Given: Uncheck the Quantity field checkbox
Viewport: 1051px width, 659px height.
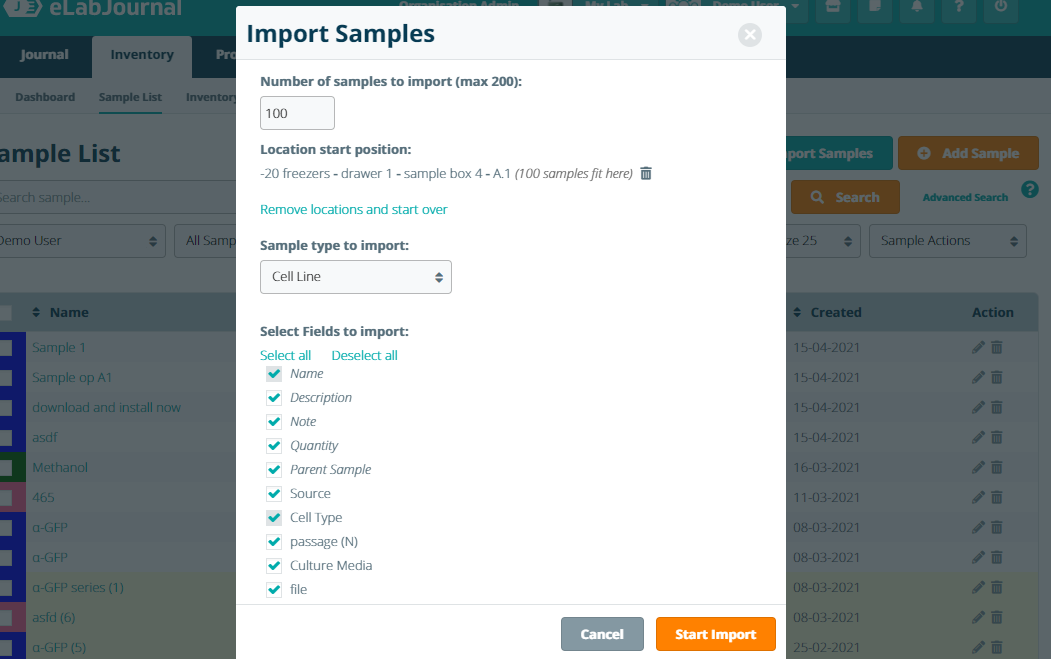Looking at the screenshot, I should coord(274,446).
